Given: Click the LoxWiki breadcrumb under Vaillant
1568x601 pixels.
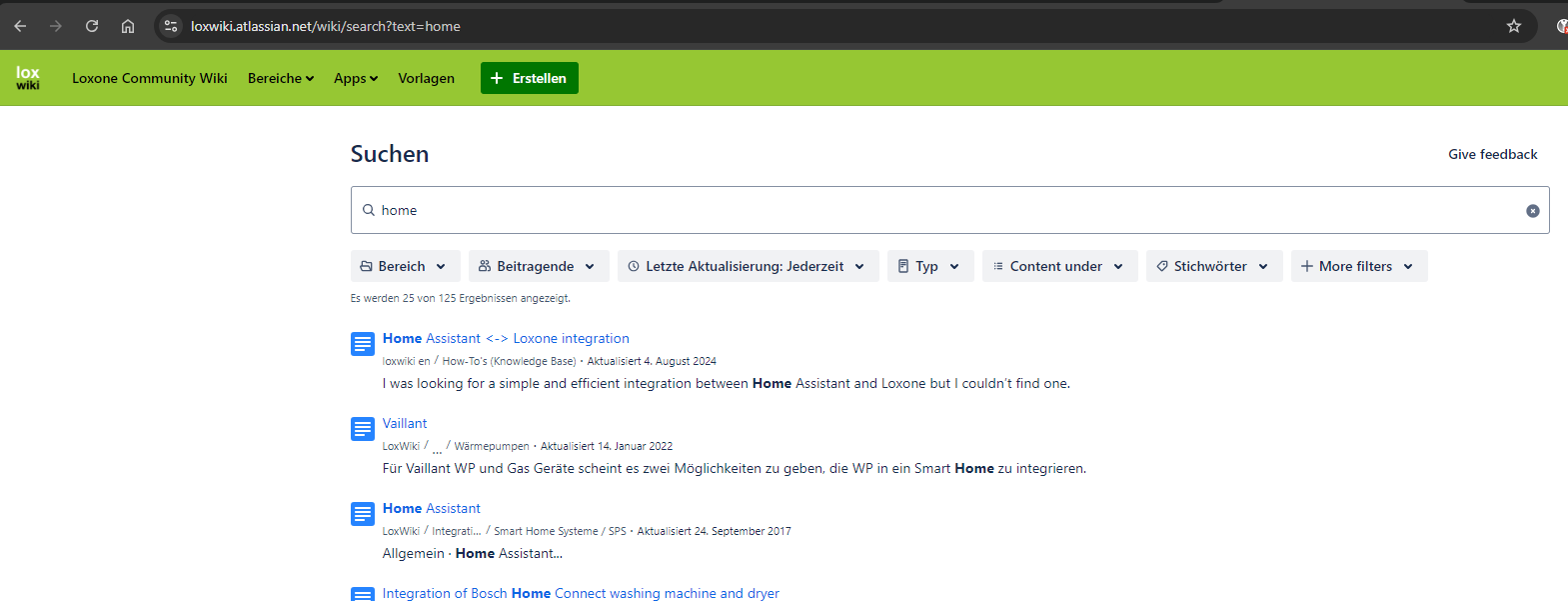Looking at the screenshot, I should pos(402,446).
